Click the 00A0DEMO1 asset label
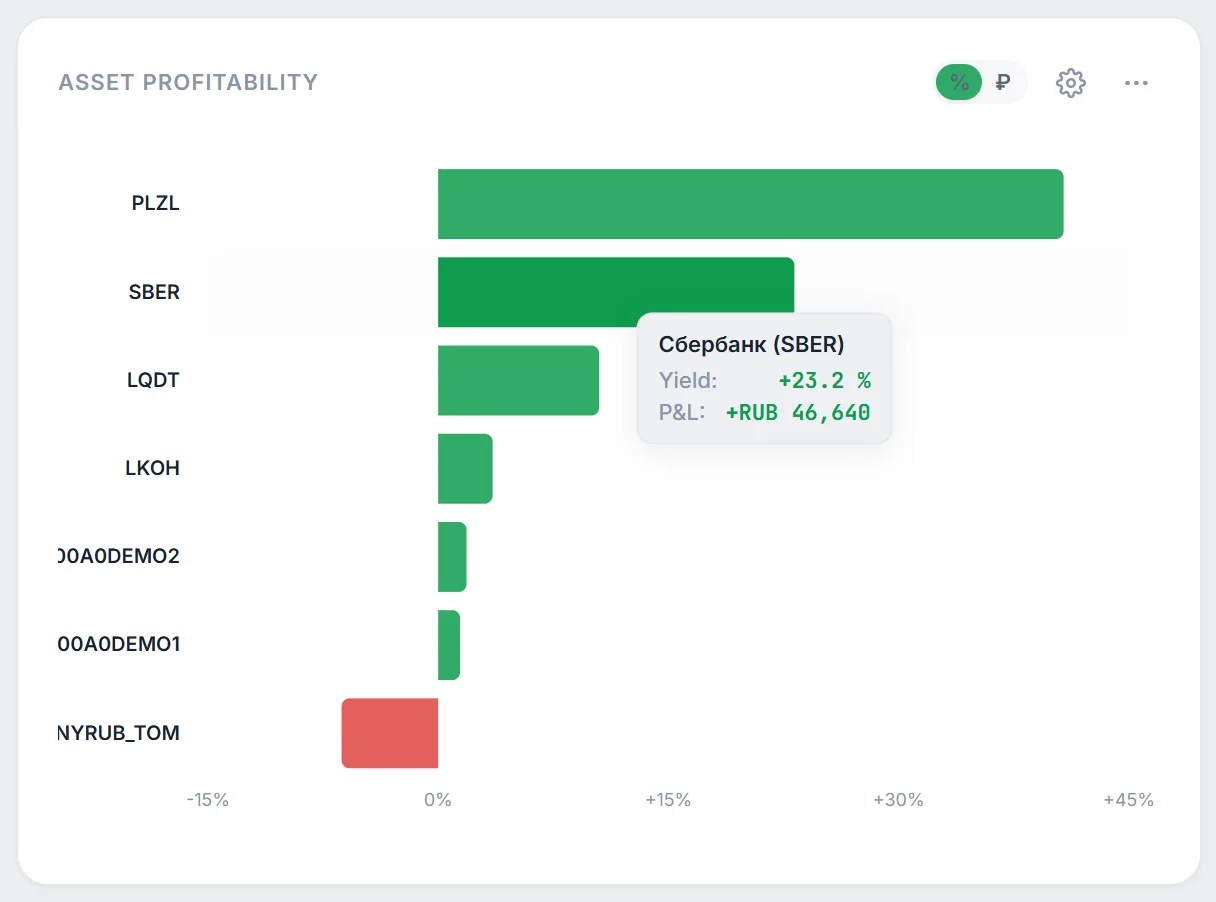The height and width of the screenshot is (902, 1216). (x=119, y=644)
